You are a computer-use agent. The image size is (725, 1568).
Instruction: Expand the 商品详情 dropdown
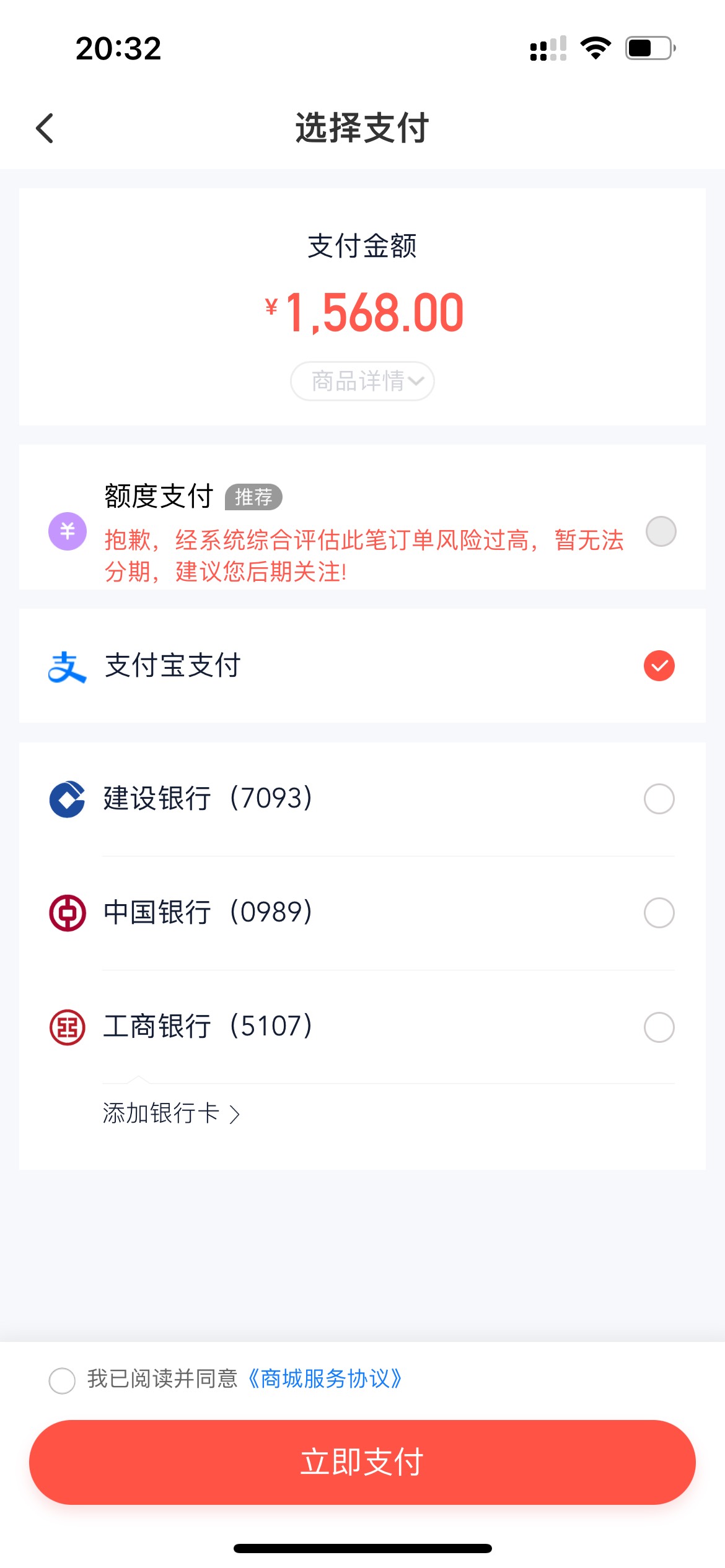pyautogui.click(x=362, y=381)
